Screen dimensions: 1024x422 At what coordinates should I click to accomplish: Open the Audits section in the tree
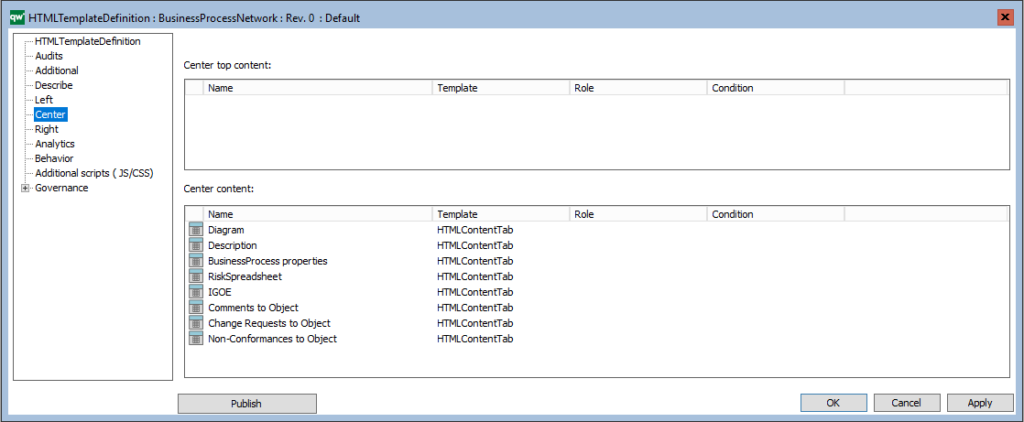point(49,56)
